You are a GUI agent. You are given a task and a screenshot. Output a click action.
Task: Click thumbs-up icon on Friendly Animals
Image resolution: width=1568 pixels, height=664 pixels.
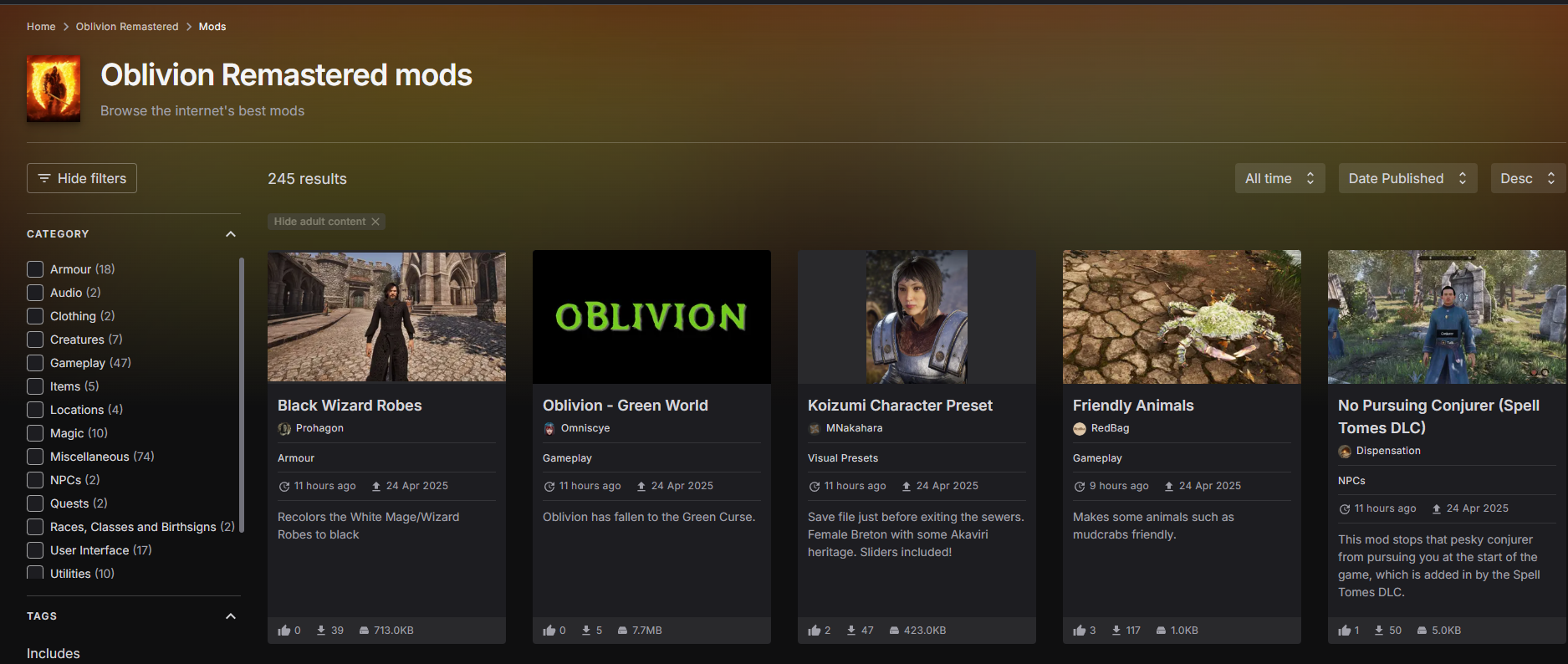click(1080, 631)
